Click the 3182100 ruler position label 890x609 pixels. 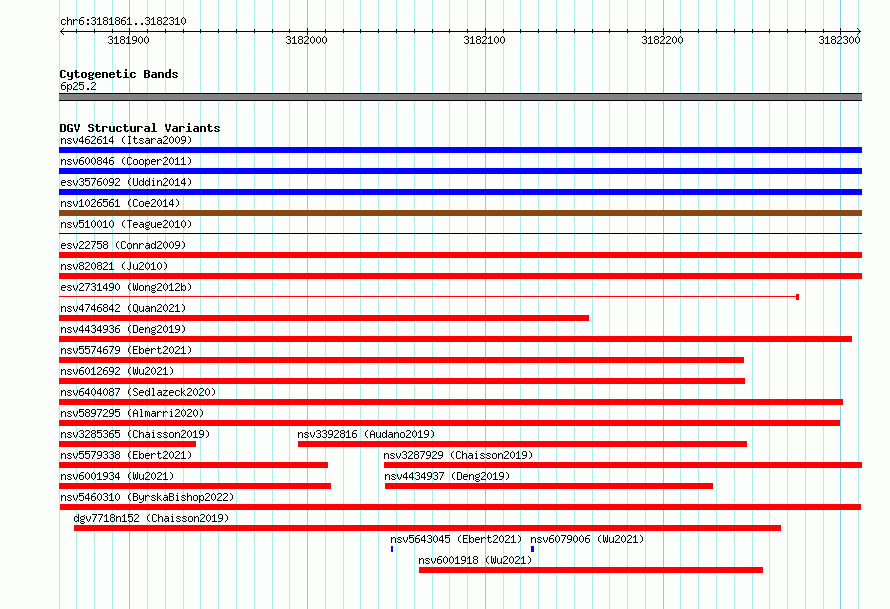[484, 40]
